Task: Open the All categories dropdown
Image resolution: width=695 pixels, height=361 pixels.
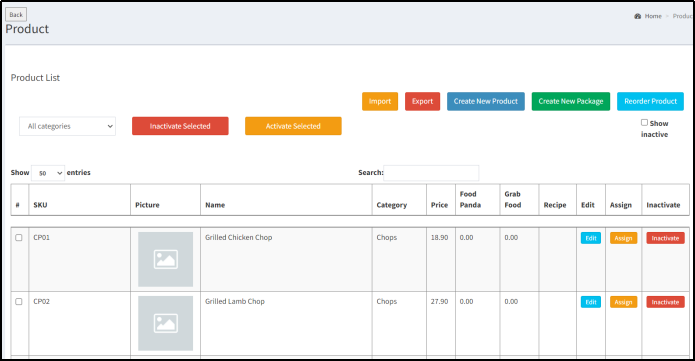Action: (67, 126)
